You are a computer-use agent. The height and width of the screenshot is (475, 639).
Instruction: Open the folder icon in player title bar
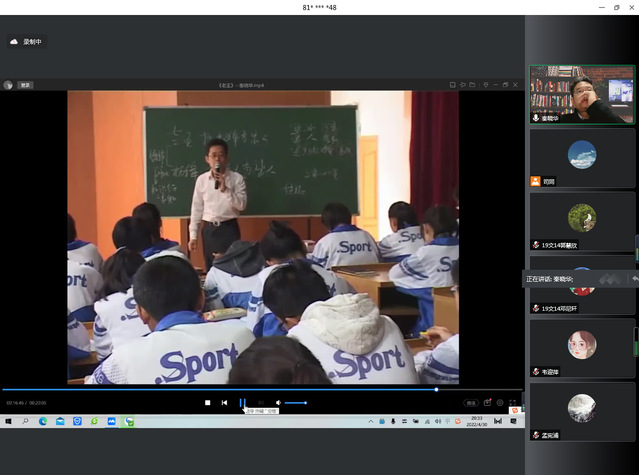[472, 85]
